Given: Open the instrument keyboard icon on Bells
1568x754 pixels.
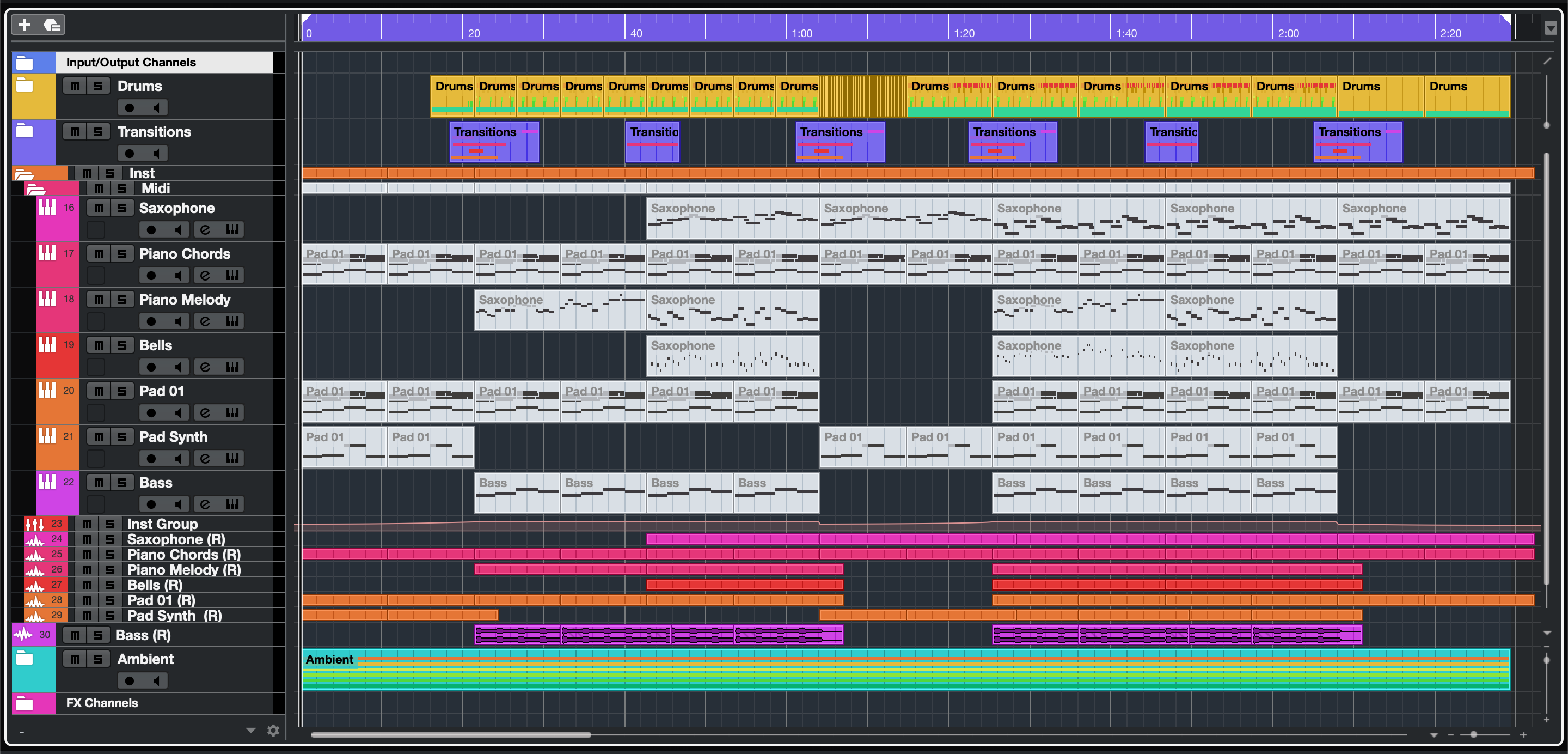Looking at the screenshot, I should [x=232, y=367].
